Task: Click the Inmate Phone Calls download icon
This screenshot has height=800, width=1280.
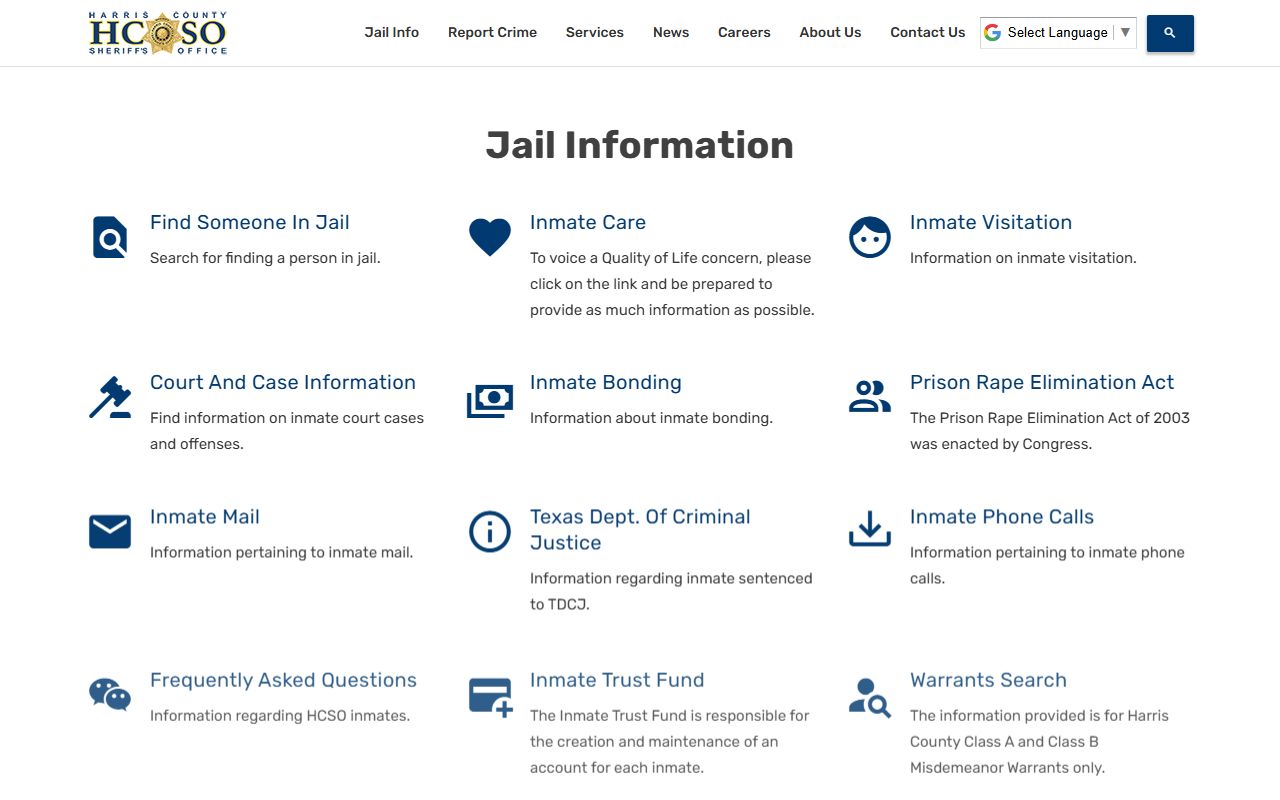Action: click(870, 530)
